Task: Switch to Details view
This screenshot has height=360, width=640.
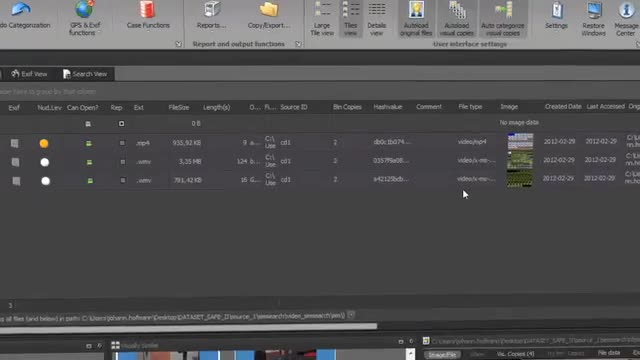Action: pyautogui.click(x=376, y=19)
